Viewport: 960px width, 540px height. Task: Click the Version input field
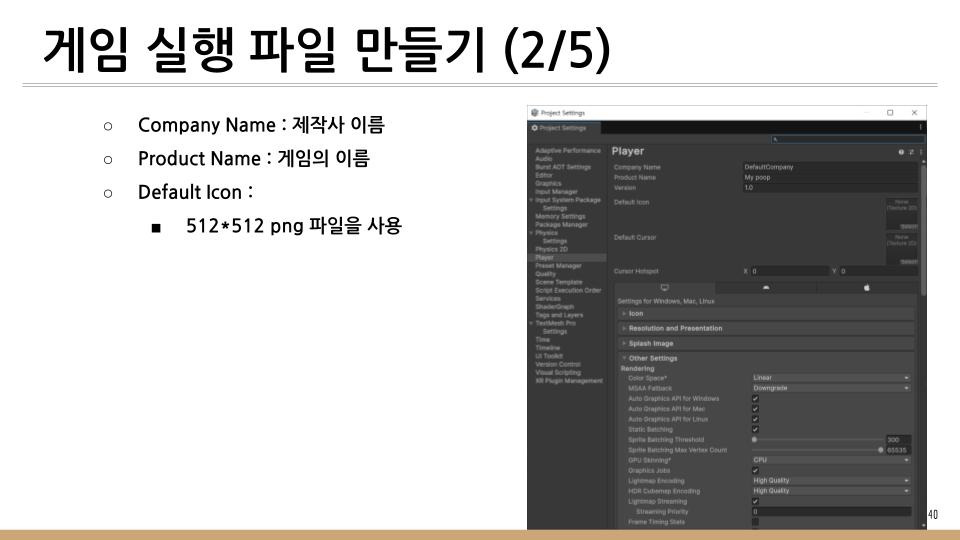click(x=830, y=188)
